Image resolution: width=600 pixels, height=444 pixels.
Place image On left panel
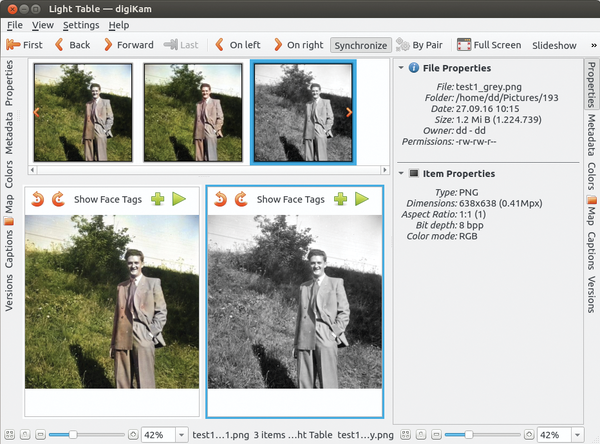238,45
